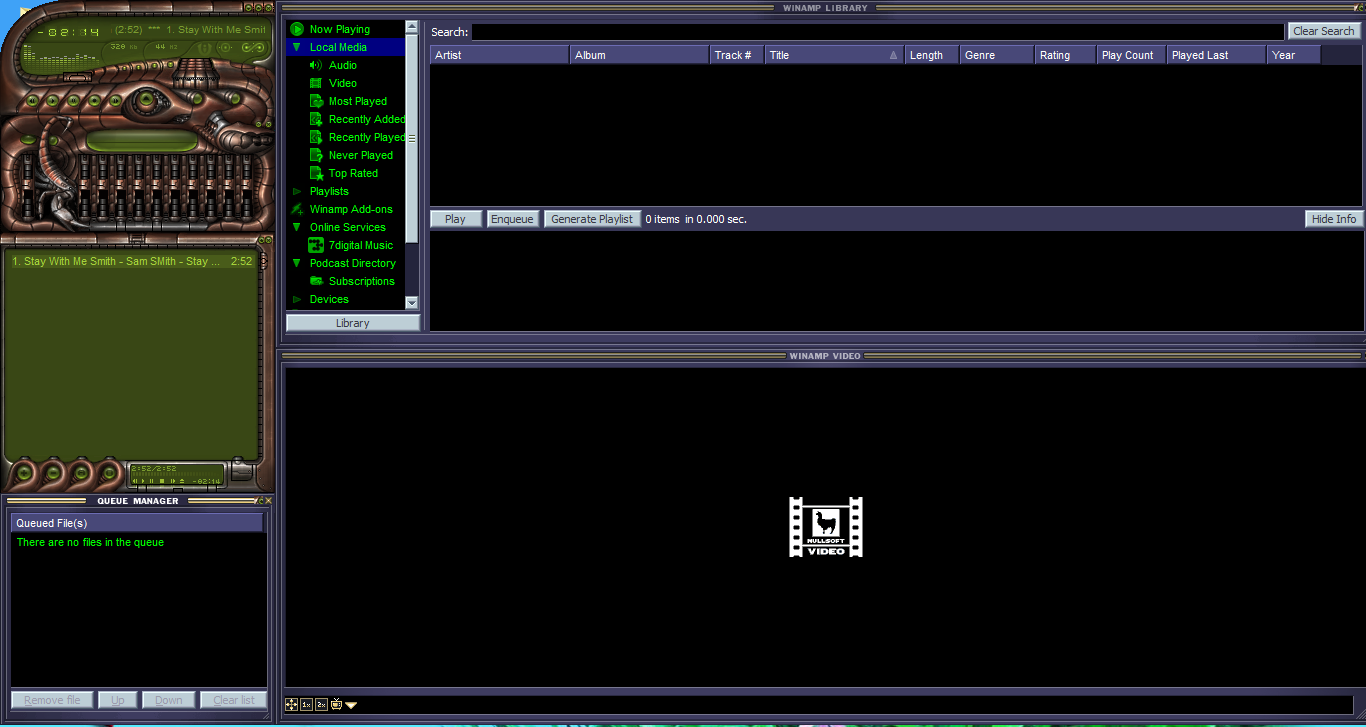Click library tree scrollbar down arrow
Screen dimensions: 1366x727
[x=412, y=302]
